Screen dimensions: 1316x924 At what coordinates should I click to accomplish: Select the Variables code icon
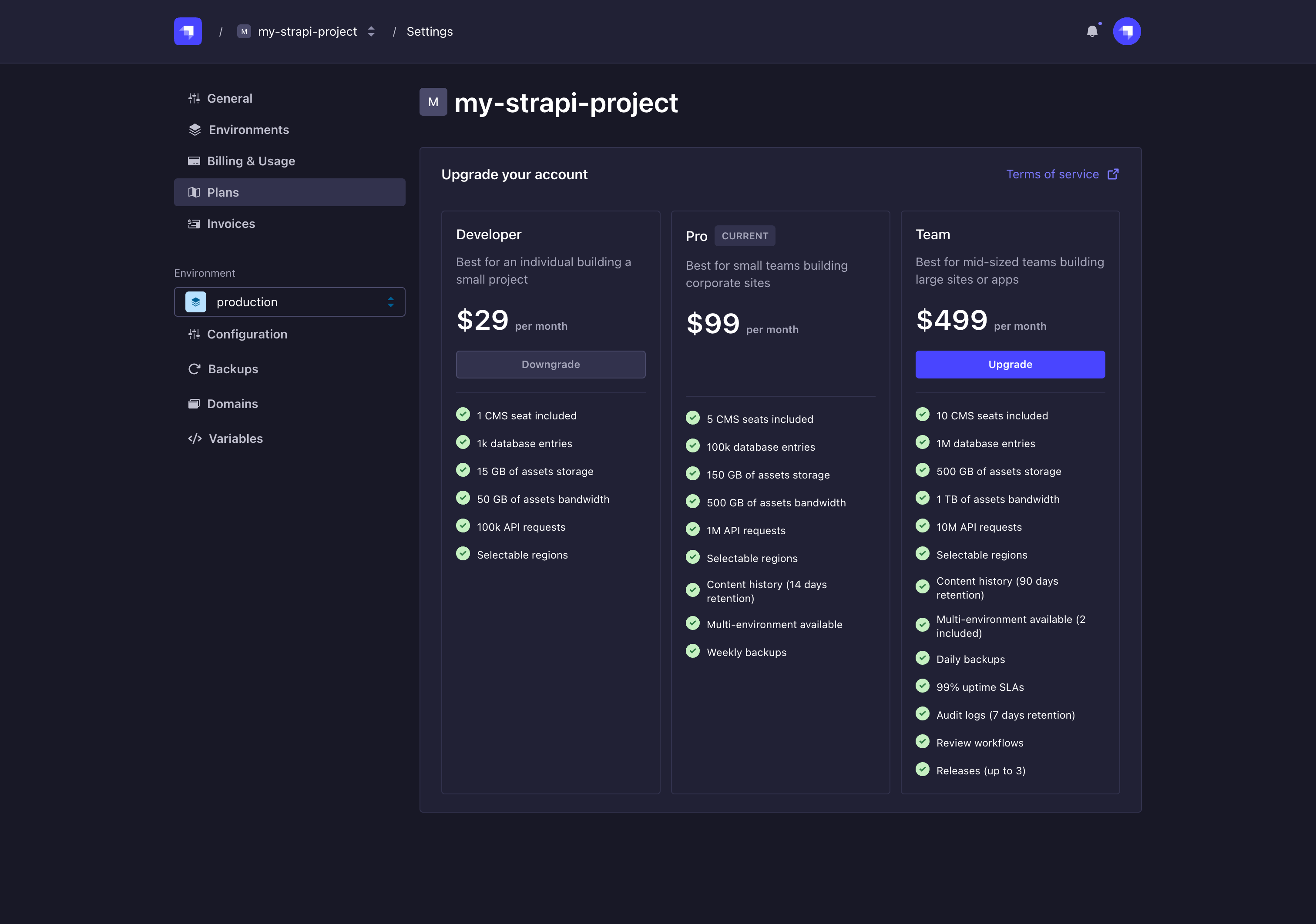tap(195, 438)
